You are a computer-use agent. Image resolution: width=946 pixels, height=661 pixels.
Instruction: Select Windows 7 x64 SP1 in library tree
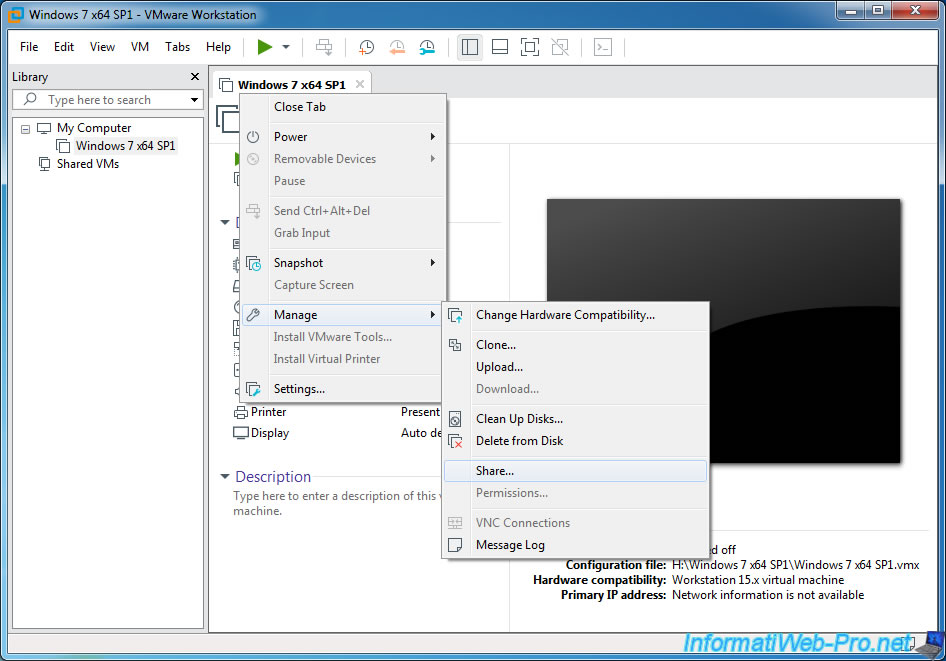(125, 146)
